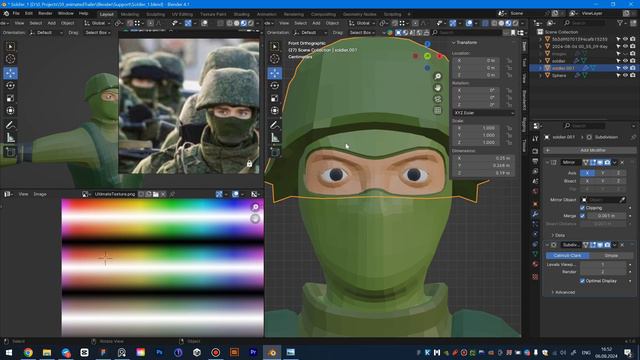Pick the Scale tool in left viewport toolbar
Screen dimensions: 640x360
click(x=10, y=98)
